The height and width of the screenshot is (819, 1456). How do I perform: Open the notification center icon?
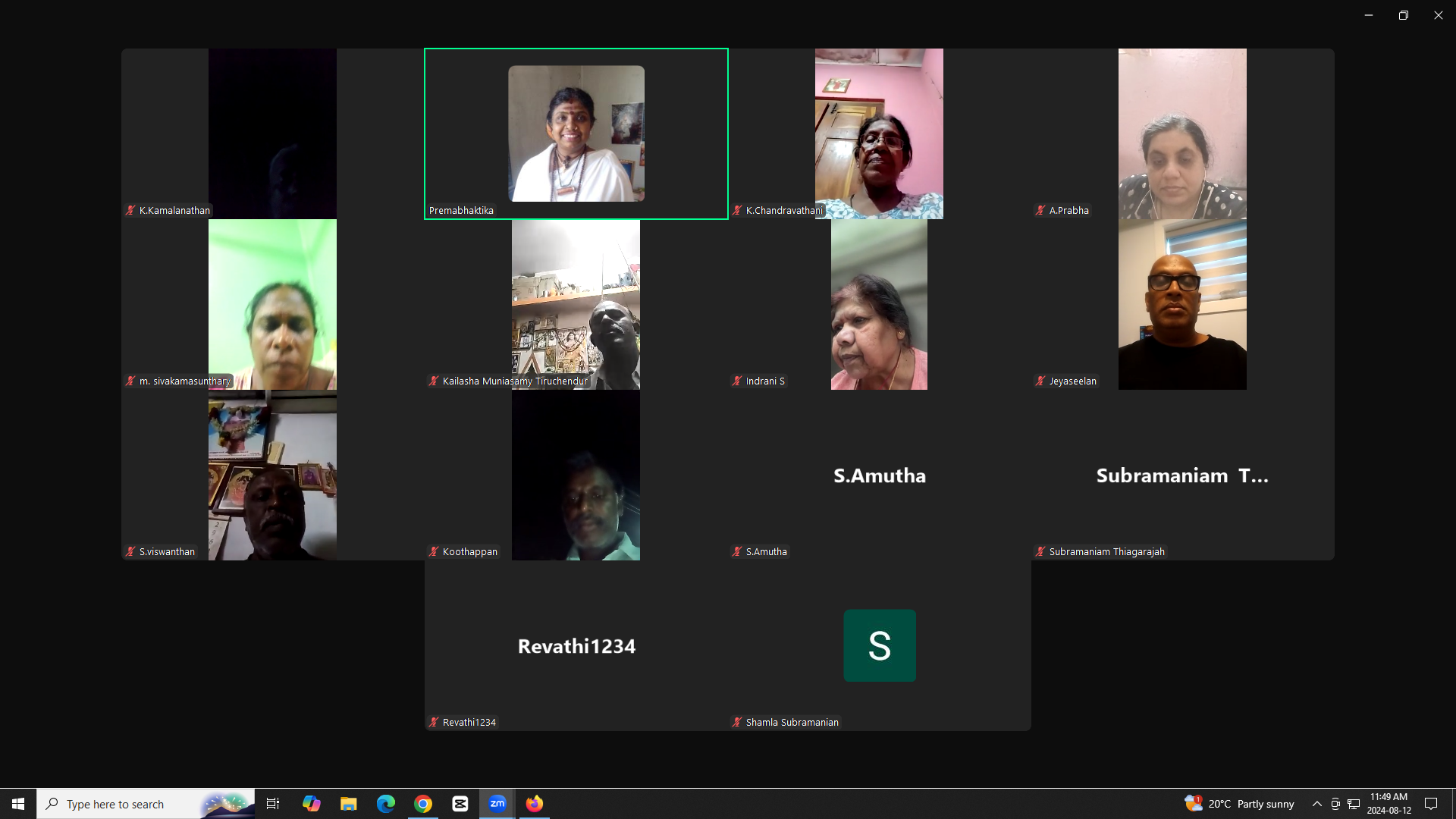click(x=1431, y=804)
